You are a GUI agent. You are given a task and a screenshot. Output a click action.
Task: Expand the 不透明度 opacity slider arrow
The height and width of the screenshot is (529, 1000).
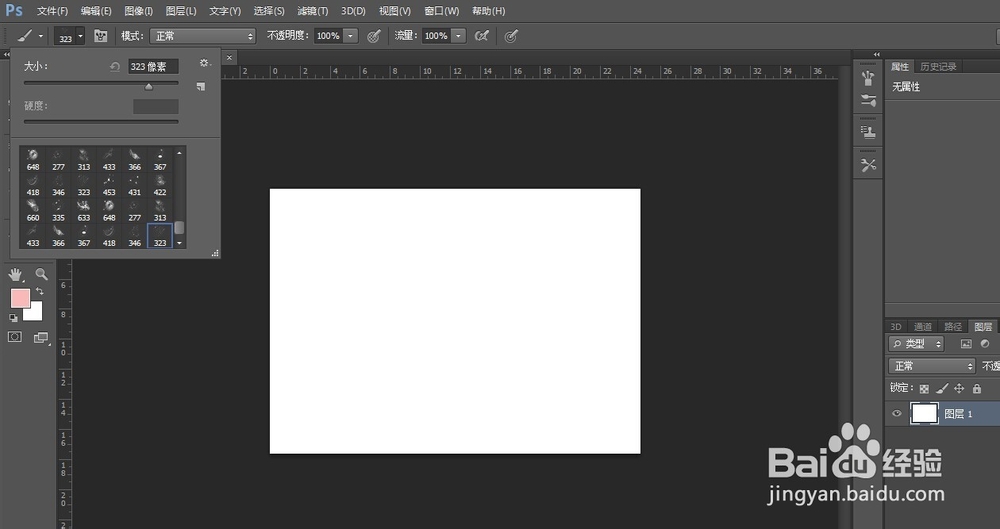coord(350,36)
